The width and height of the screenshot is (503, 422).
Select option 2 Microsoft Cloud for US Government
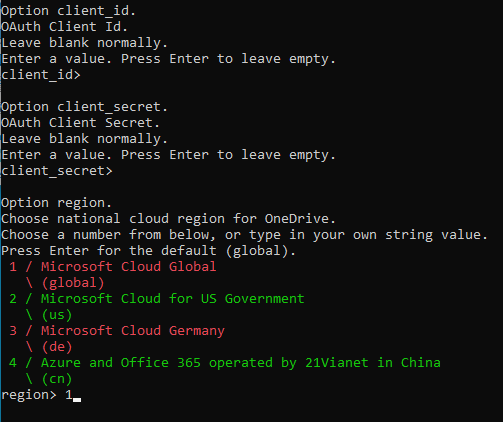pyautogui.click(x=157, y=299)
